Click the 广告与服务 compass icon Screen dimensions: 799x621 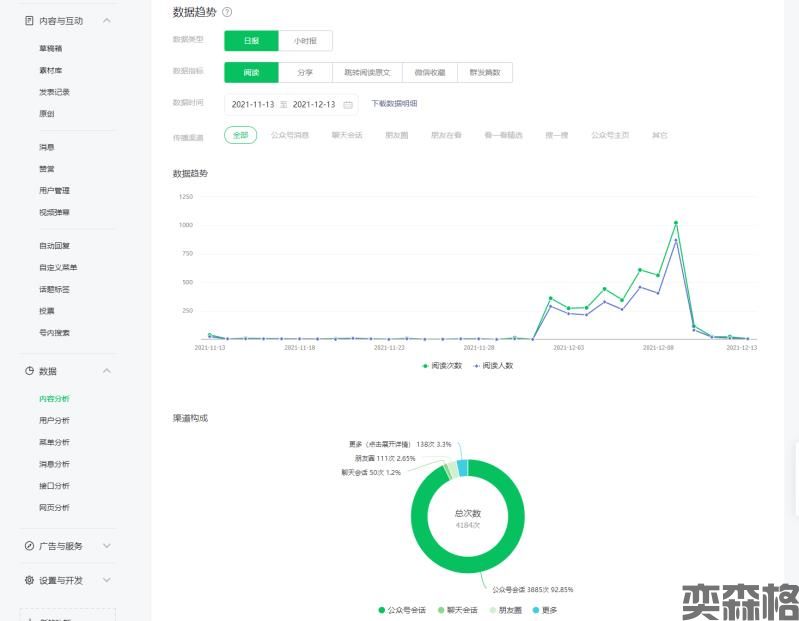pyautogui.click(x=29, y=546)
